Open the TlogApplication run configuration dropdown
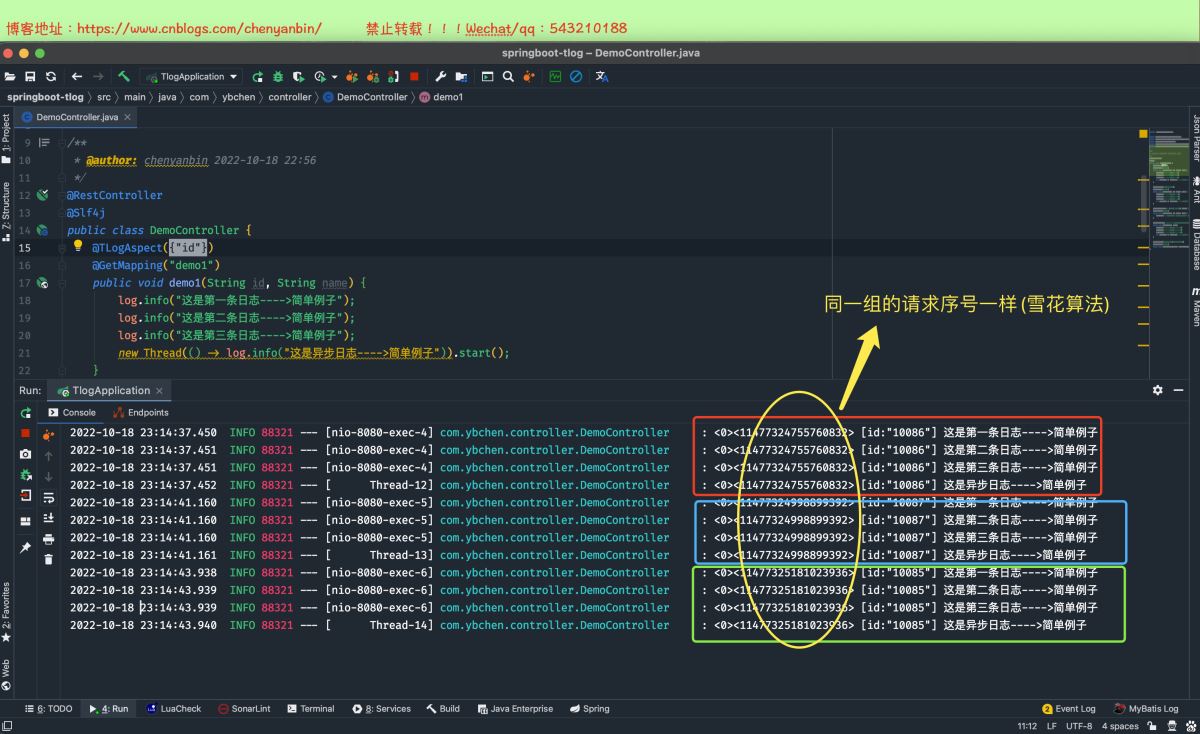This screenshot has height=734, width=1200. click(192, 77)
